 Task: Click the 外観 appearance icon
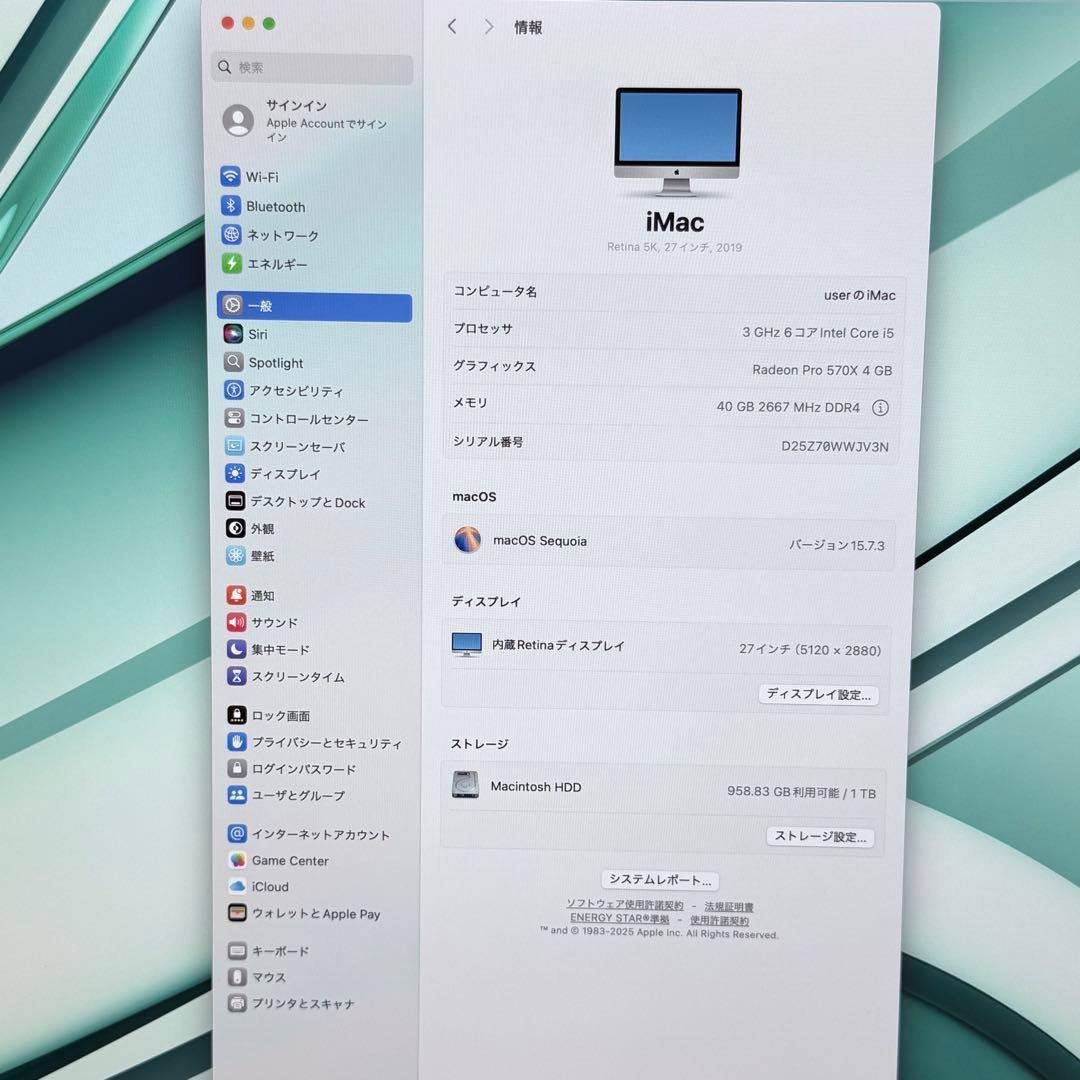point(236,528)
